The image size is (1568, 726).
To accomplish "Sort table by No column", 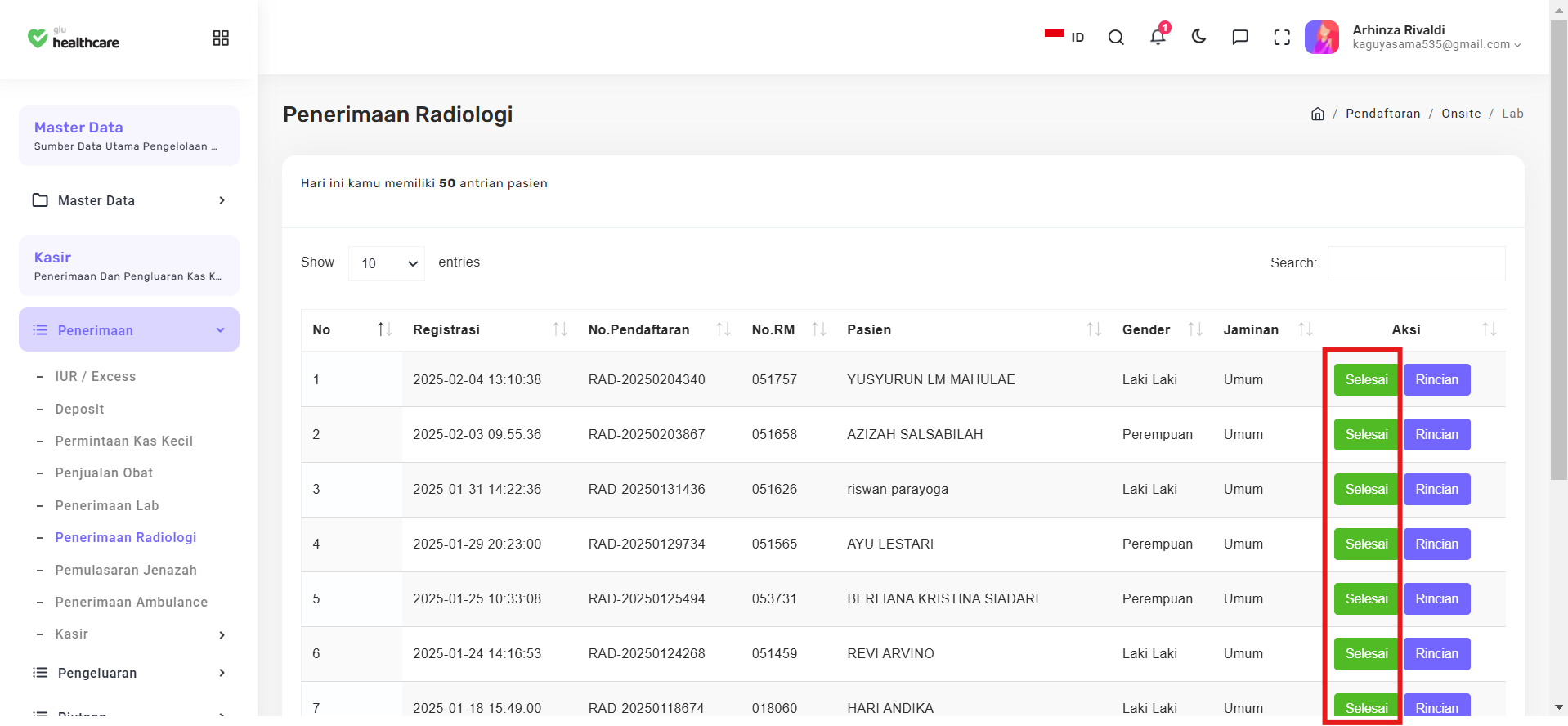I will pos(352,329).
